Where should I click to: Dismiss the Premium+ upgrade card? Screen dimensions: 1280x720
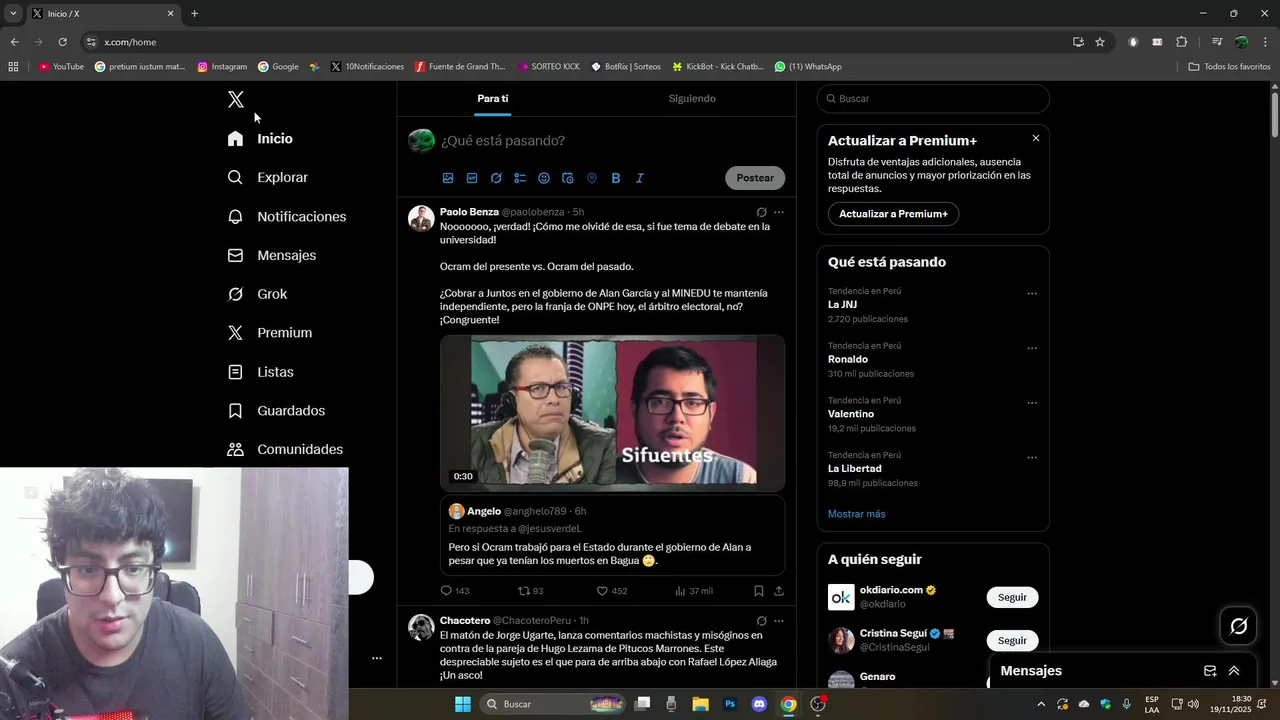tap(1036, 138)
